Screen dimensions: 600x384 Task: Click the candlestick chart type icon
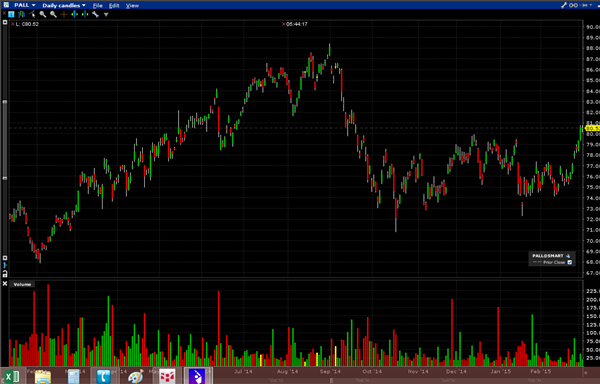(x=21, y=15)
